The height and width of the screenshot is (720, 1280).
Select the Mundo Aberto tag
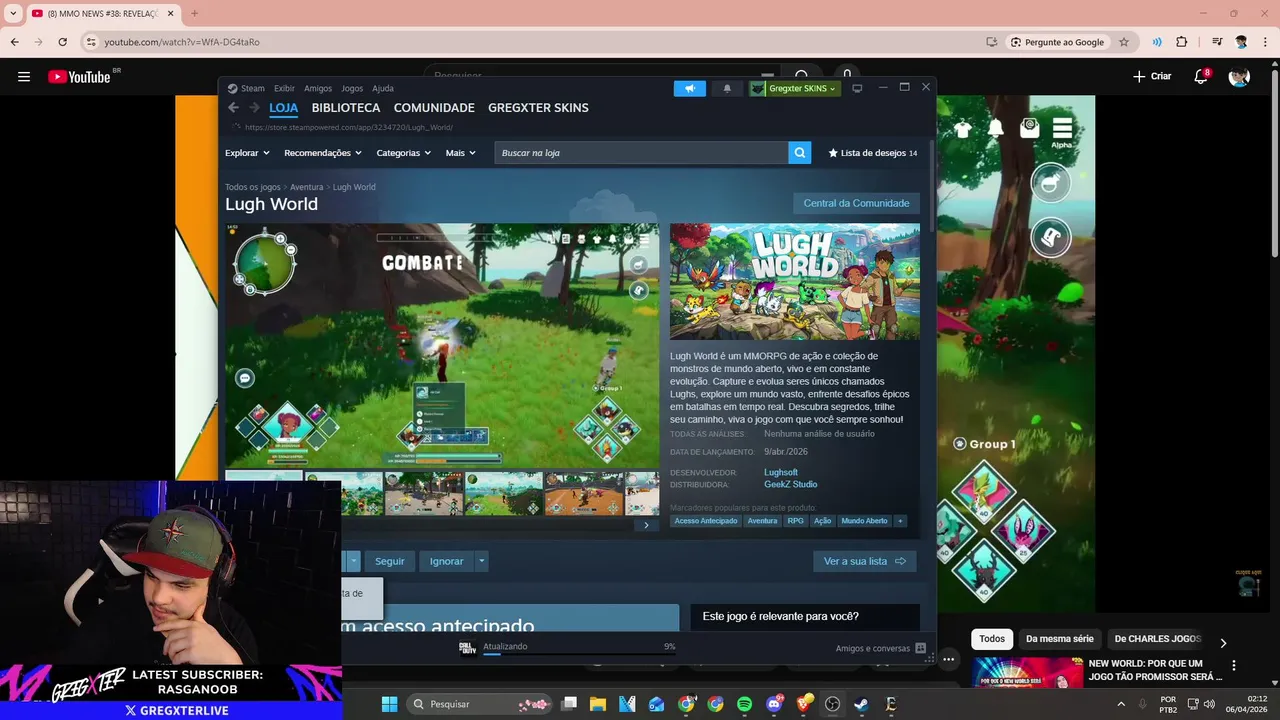864,521
